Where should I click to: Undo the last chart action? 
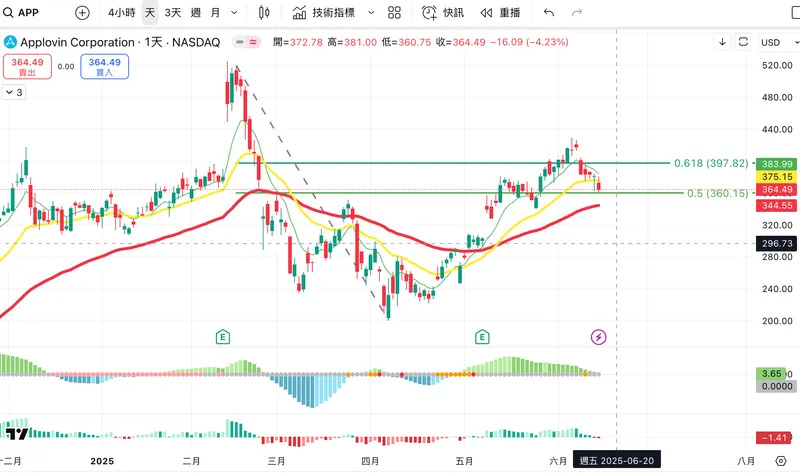point(549,12)
